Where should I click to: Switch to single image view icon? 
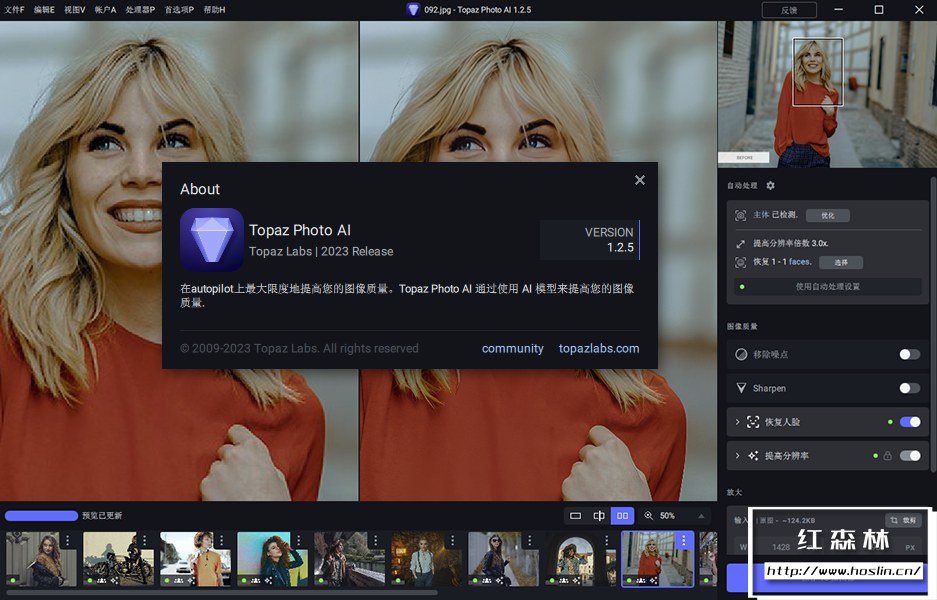[575, 515]
